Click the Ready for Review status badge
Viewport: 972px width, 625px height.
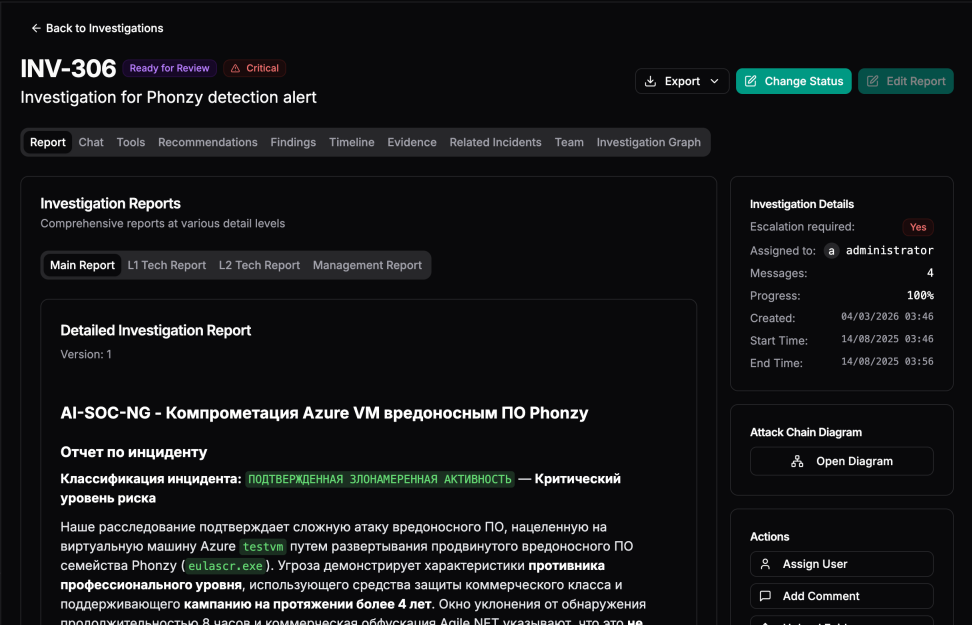tap(169, 68)
